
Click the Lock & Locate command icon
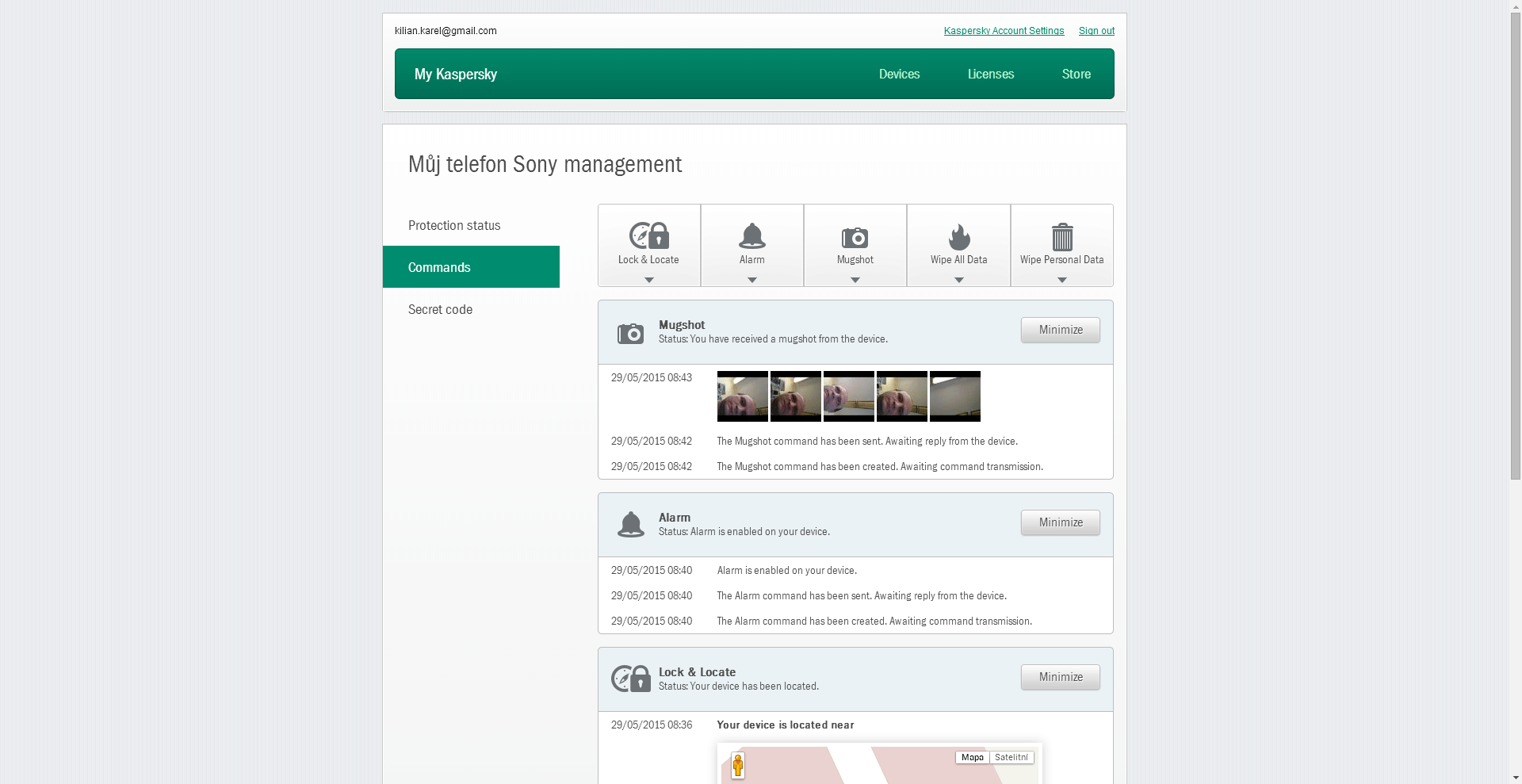coord(649,235)
